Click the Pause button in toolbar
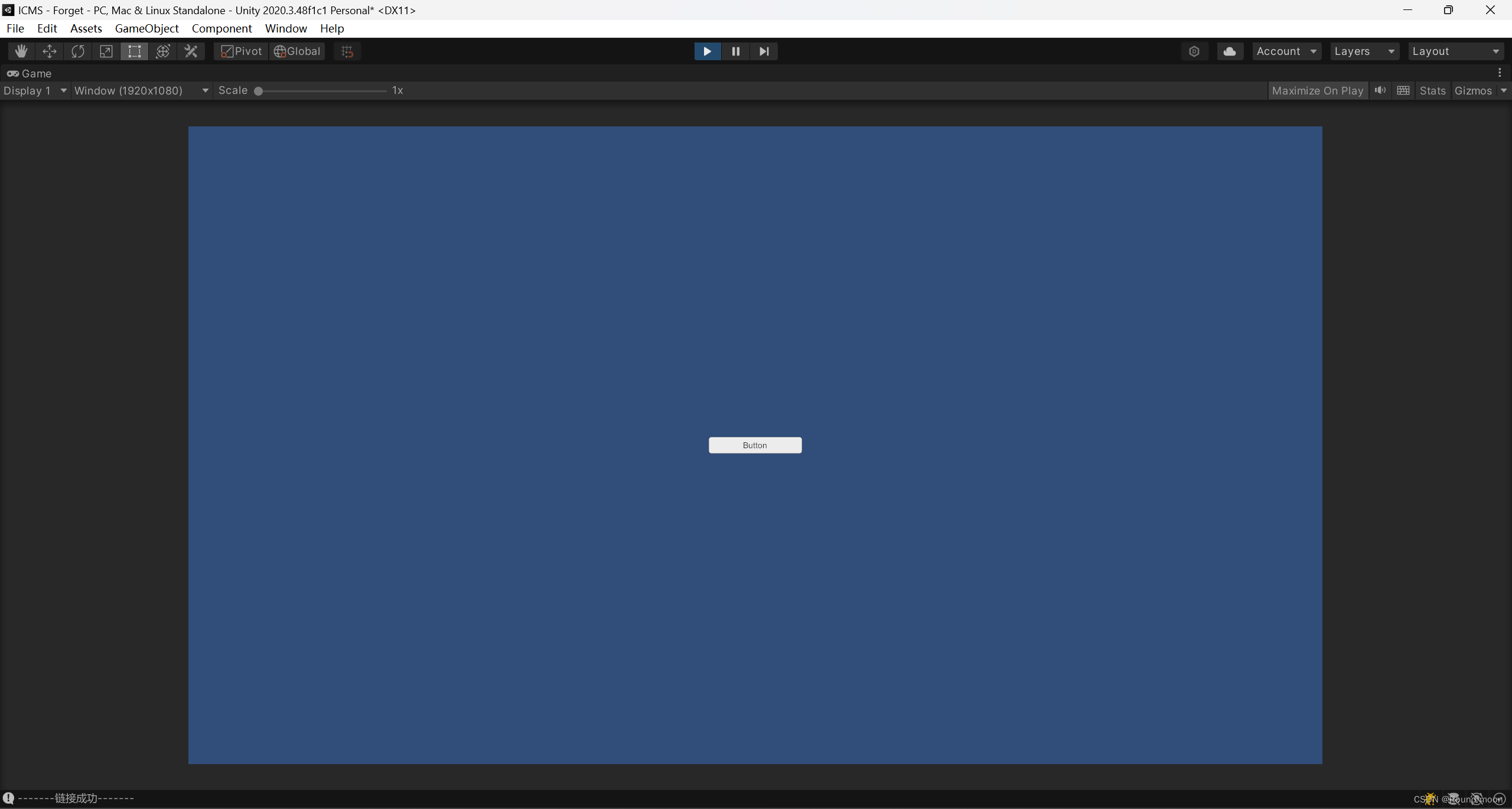The image size is (1512, 809). pyautogui.click(x=735, y=51)
